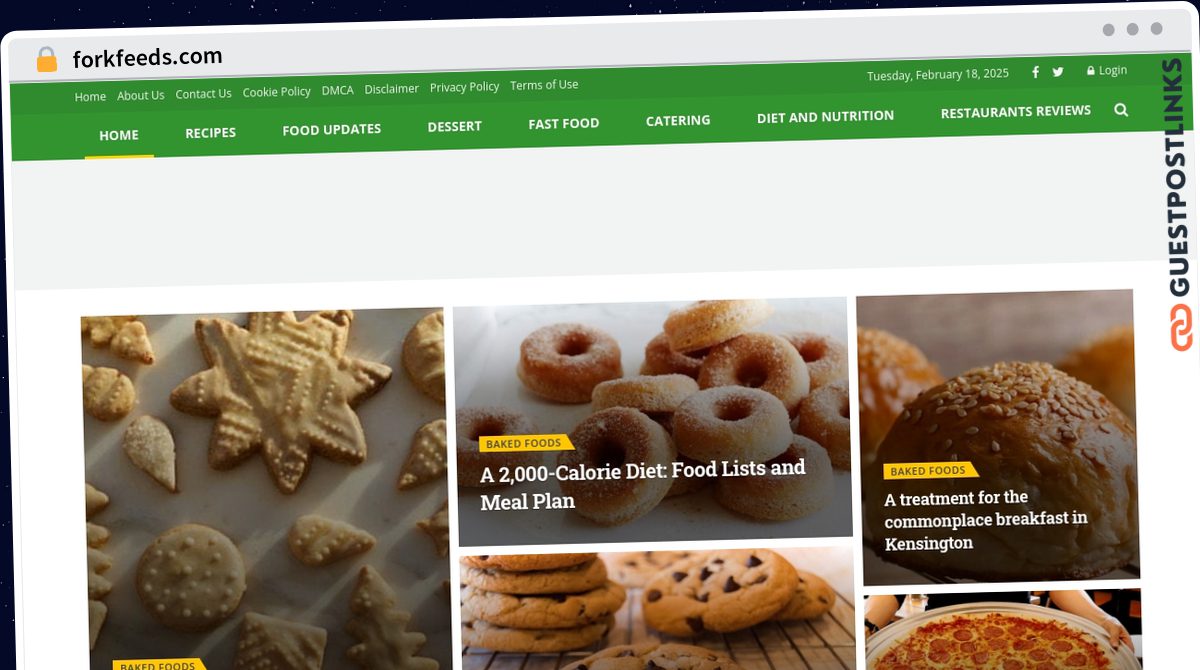Go to the Dessert section
Viewport: 1200px width, 670px height.
(454, 126)
